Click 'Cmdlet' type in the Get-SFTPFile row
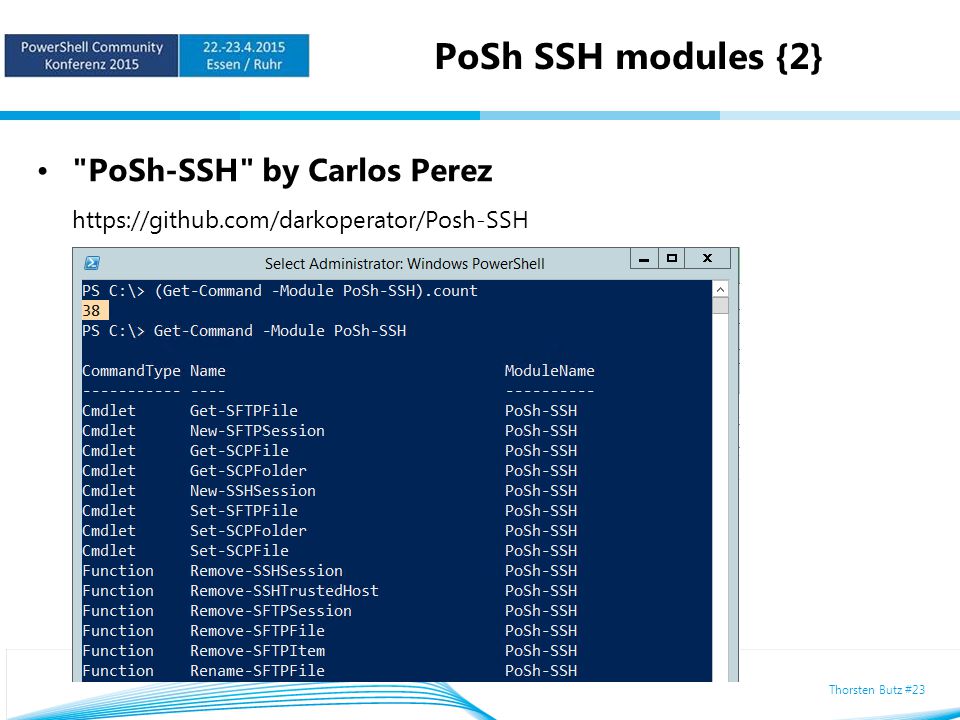 109,411
